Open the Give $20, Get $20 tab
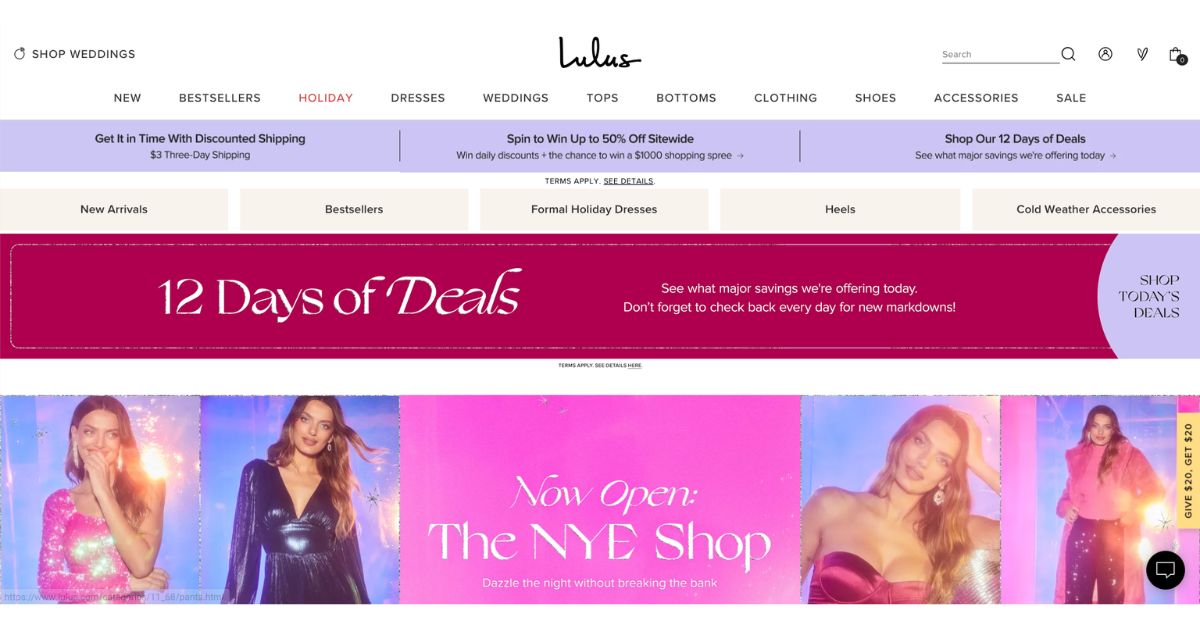Image resolution: width=1200 pixels, height=628 pixels. (1188, 470)
